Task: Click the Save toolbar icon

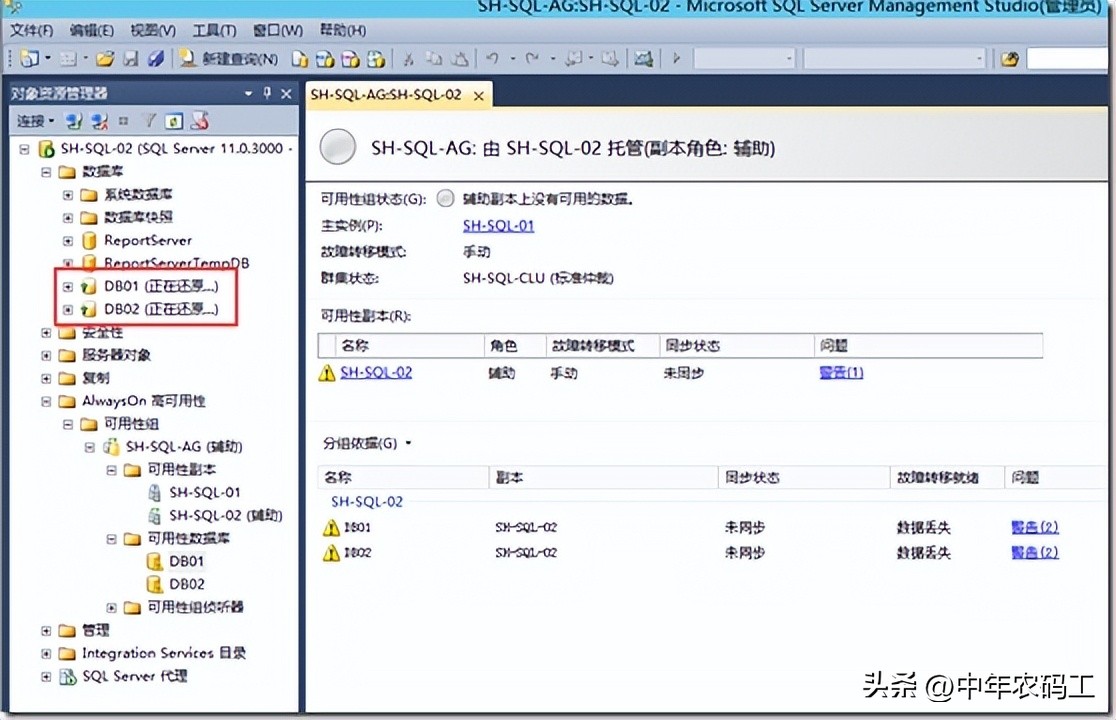Action: pyautogui.click(x=131, y=58)
